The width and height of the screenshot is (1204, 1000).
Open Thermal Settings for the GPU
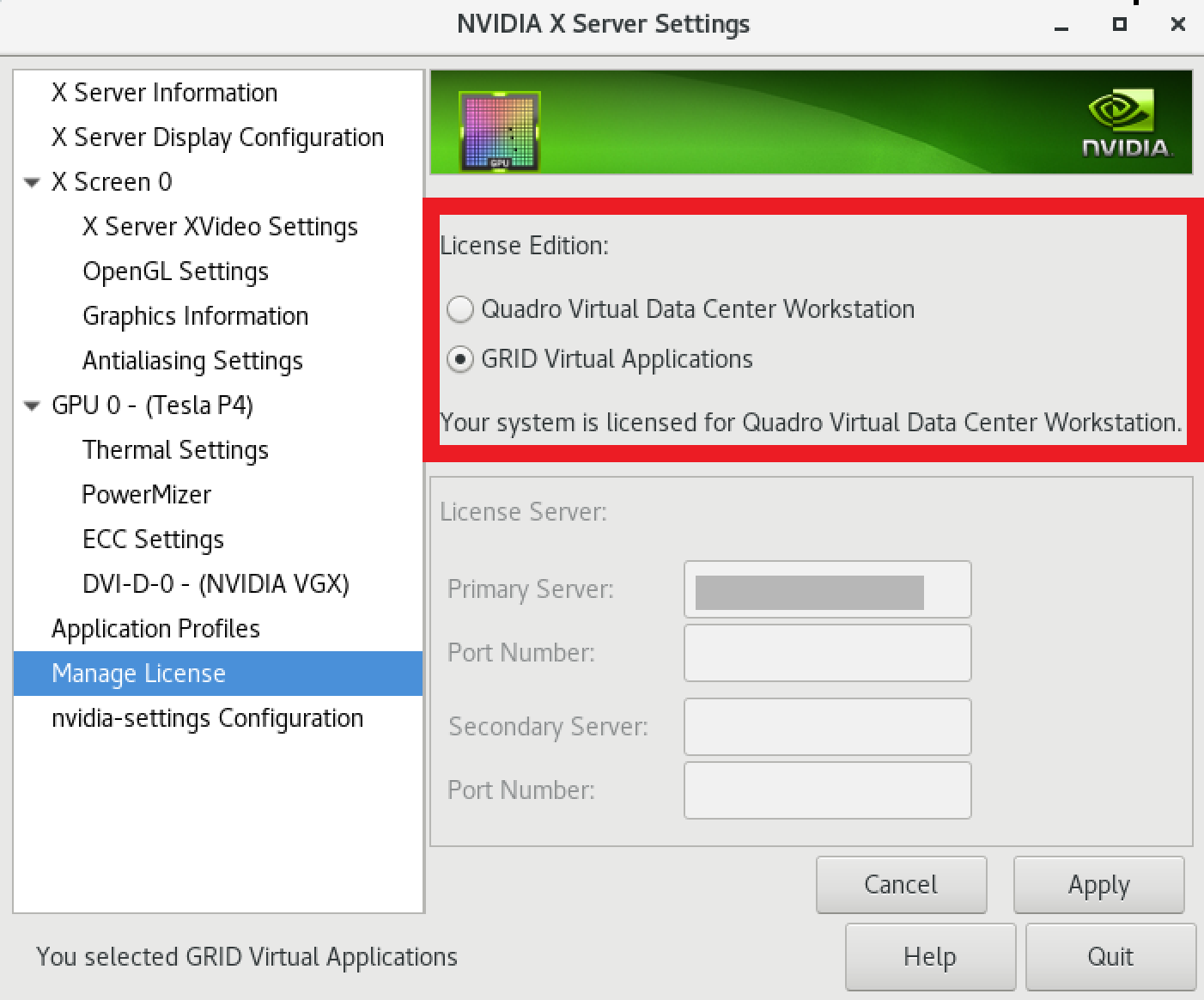click(x=175, y=449)
